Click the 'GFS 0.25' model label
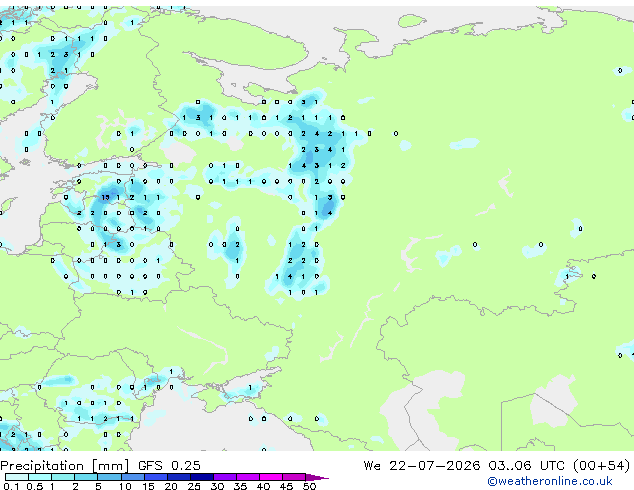Screen dimensions: 634x490 coord(169,466)
